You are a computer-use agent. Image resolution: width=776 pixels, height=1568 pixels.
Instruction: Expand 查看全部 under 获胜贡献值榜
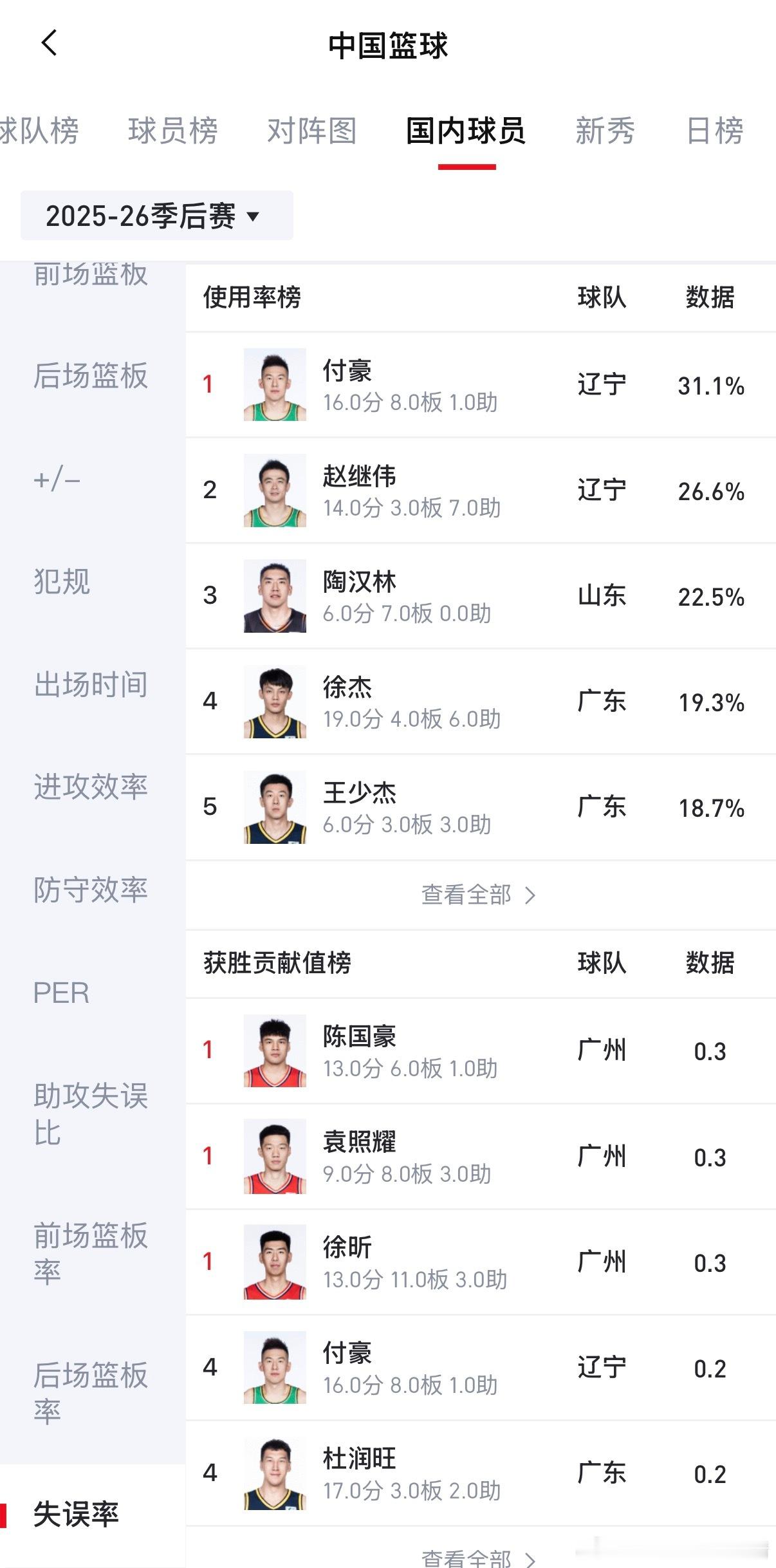(479, 1558)
